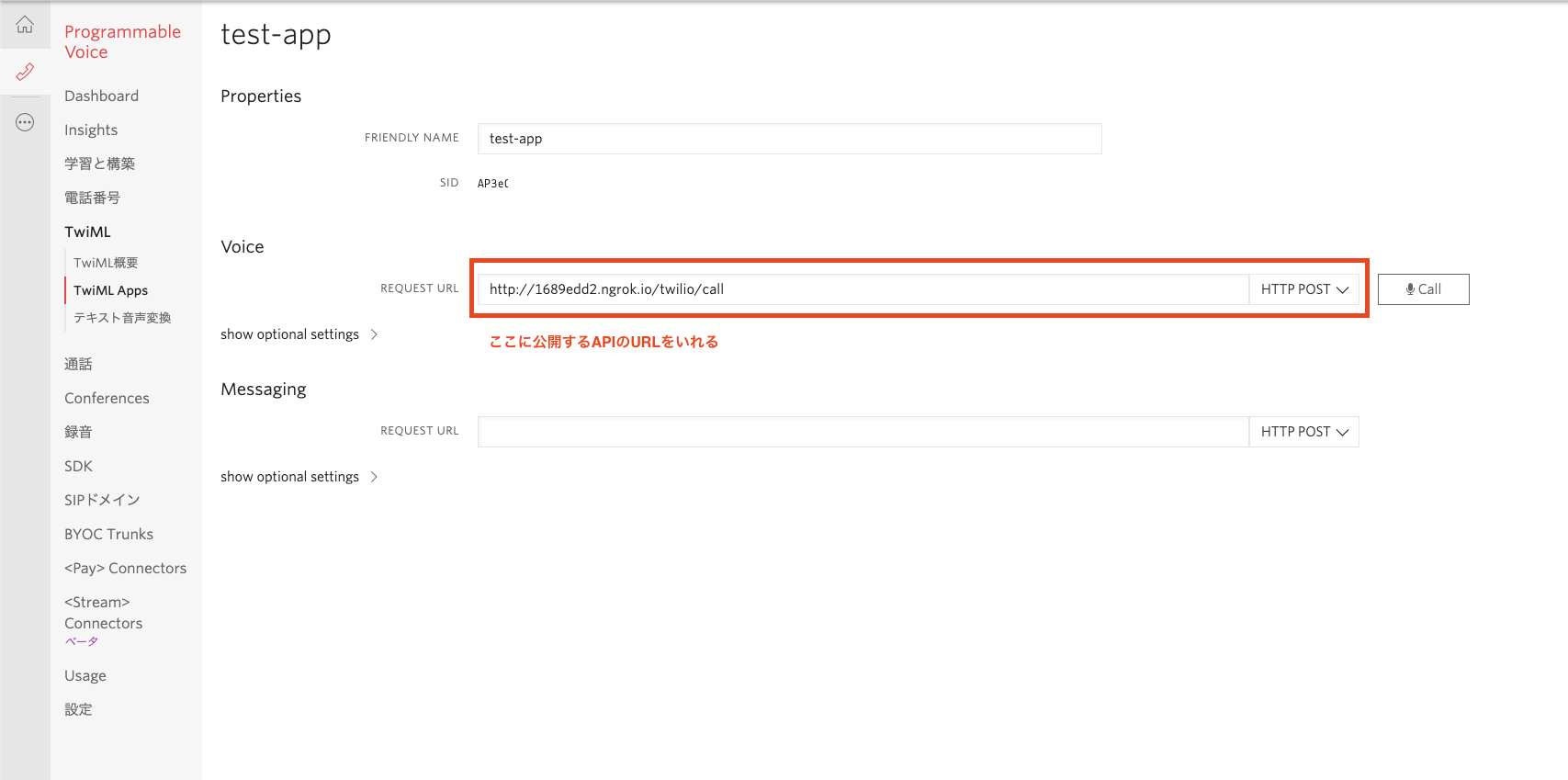Screen dimensions: 1568x780
Task: Click the SID value AP3e(
Action: (493, 184)
